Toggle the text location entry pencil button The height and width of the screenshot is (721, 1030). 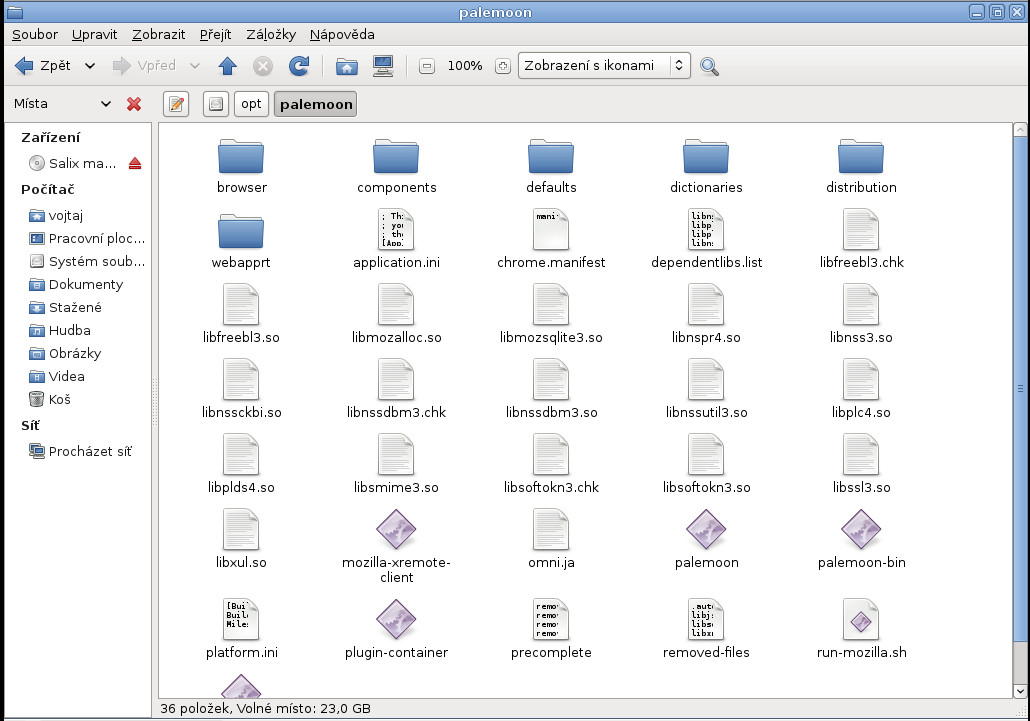pyautogui.click(x=176, y=104)
